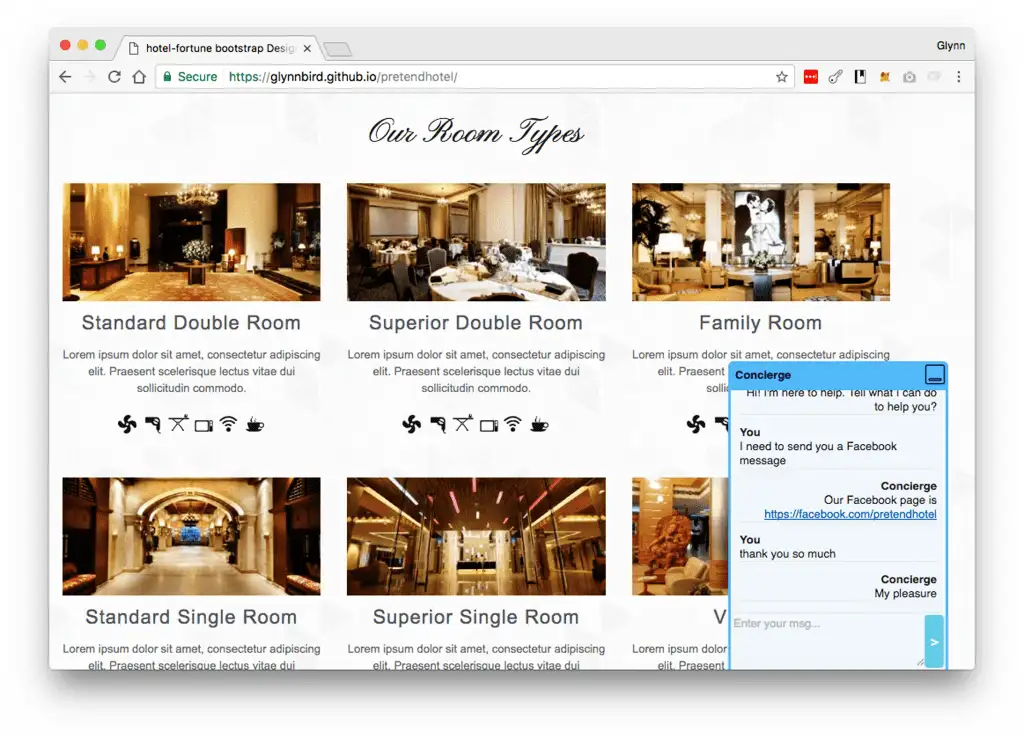The height and width of the screenshot is (740, 1024).
Task: Click the Superior Single Room heading
Action: tap(476, 617)
